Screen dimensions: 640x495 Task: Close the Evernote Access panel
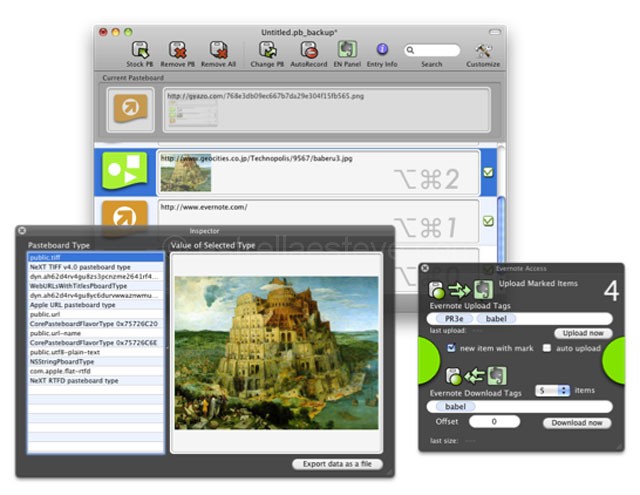[x=425, y=268]
